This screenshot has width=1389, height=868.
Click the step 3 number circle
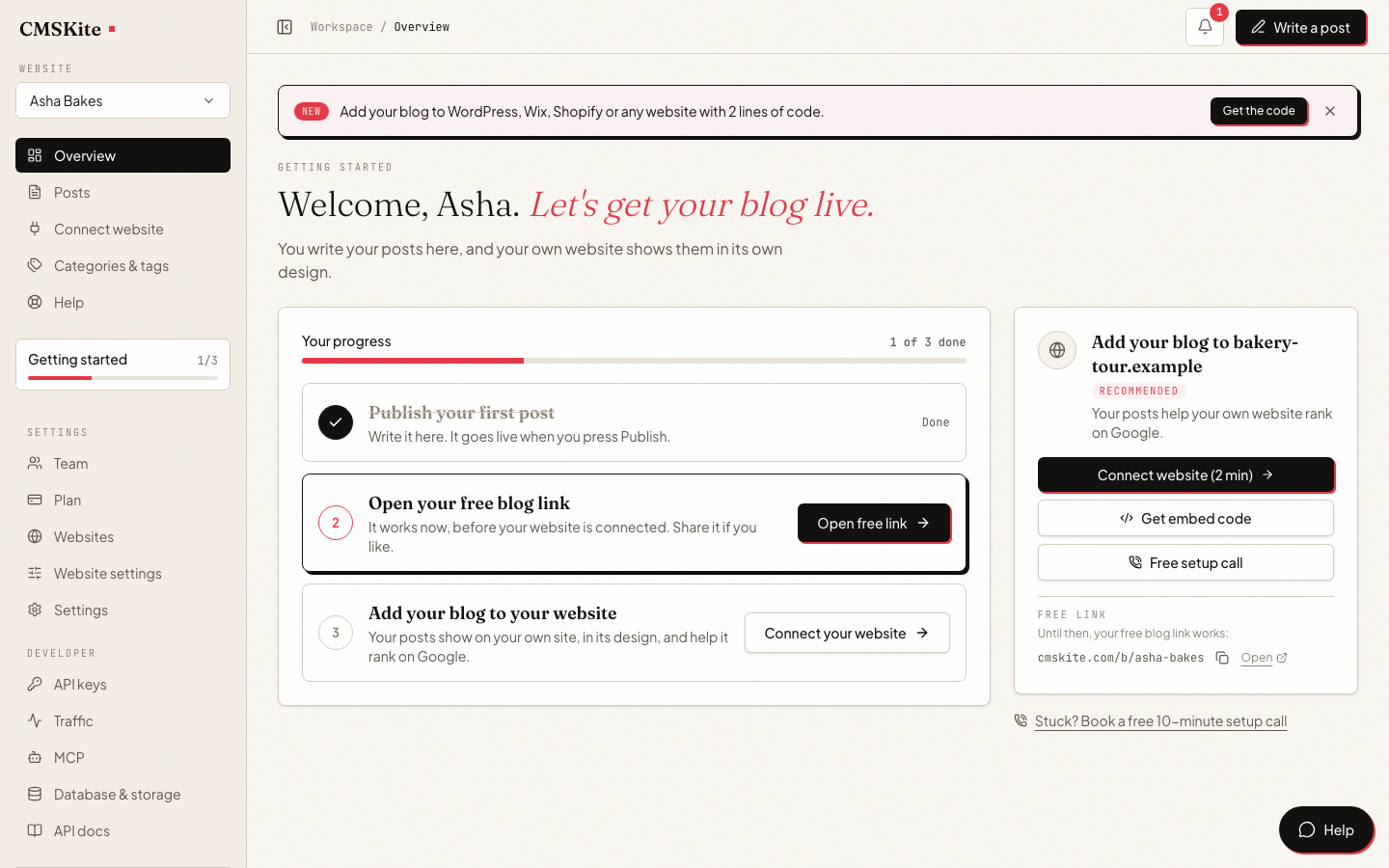336,633
